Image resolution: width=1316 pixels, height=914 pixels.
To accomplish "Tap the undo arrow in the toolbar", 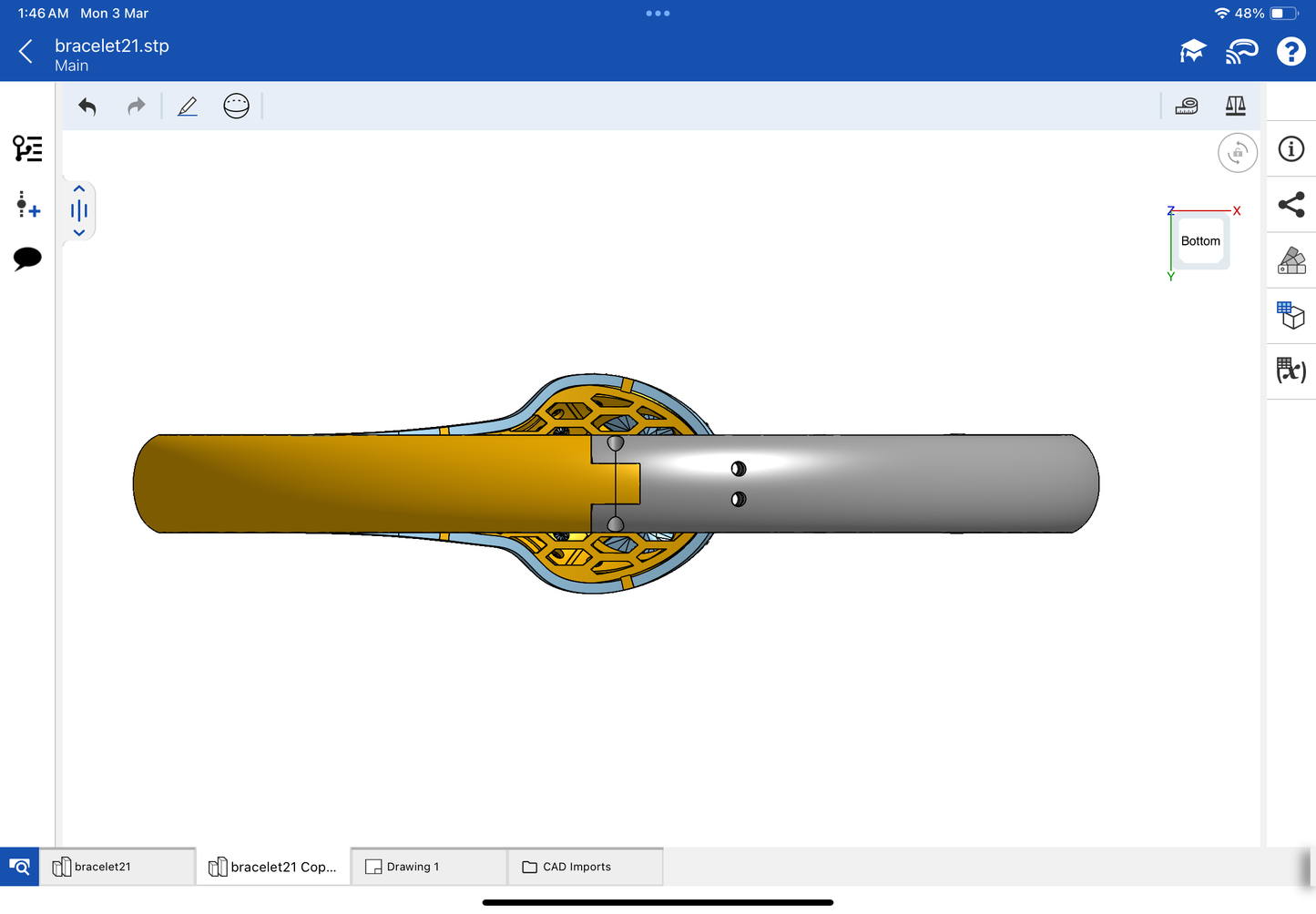I will (87, 107).
